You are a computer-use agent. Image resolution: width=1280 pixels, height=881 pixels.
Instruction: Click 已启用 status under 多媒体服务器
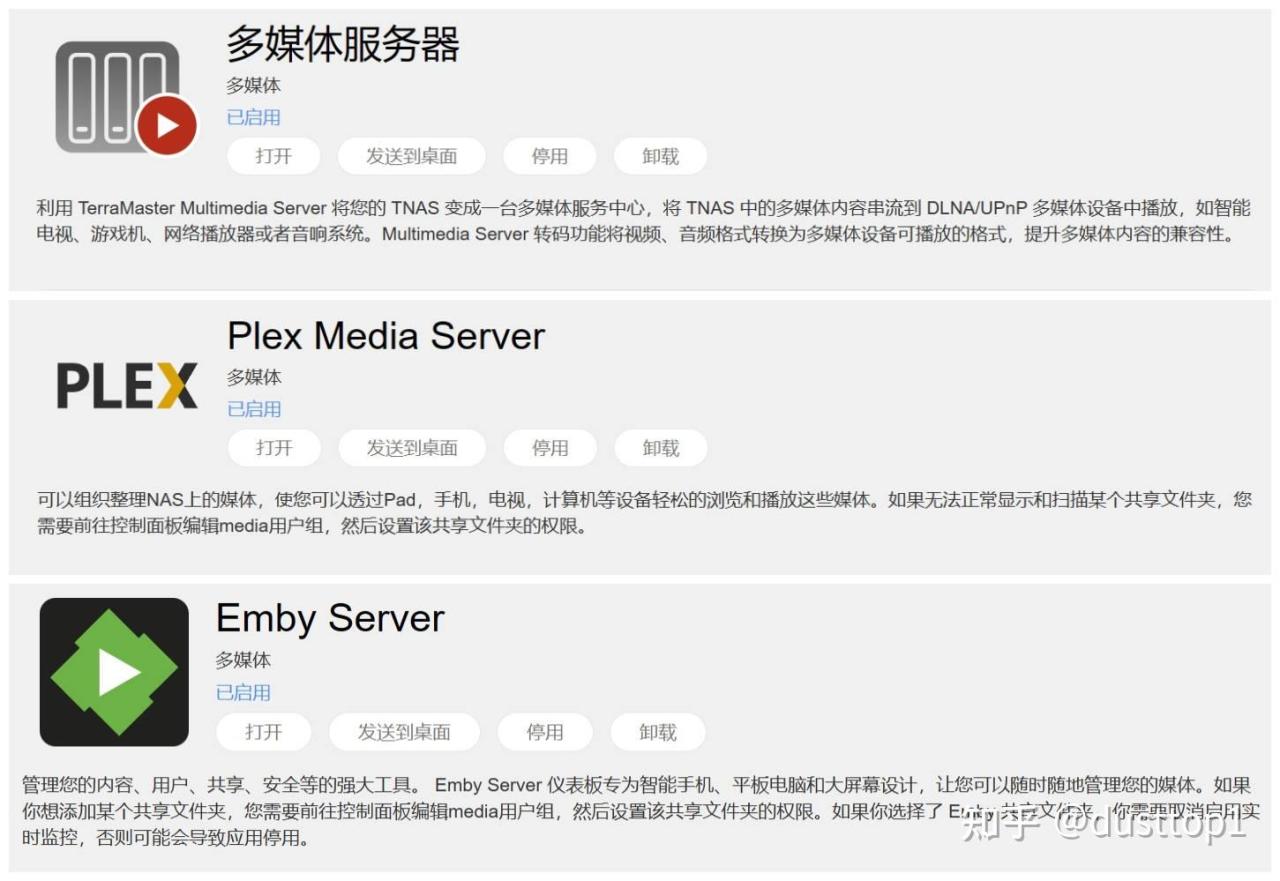point(254,117)
